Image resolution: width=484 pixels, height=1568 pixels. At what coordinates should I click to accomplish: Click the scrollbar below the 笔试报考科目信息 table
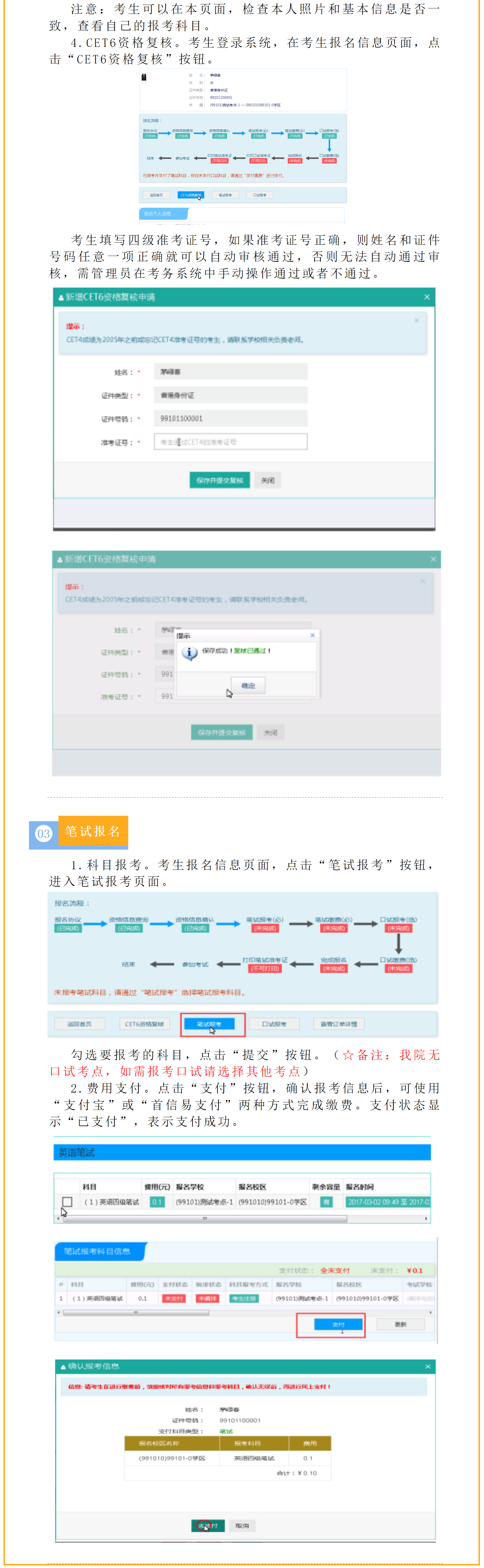click(x=136, y=1313)
